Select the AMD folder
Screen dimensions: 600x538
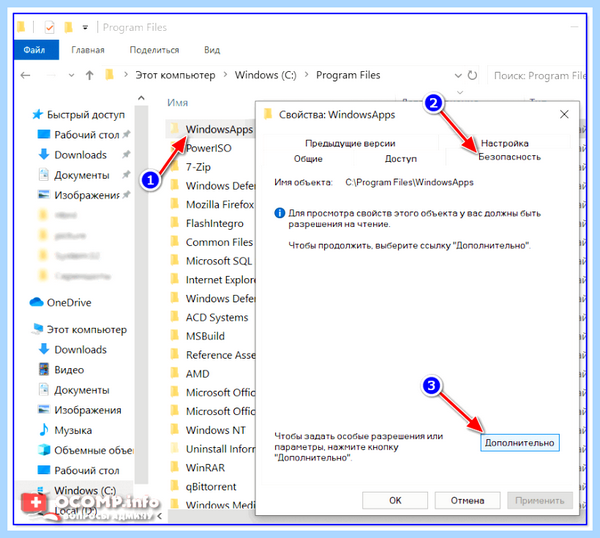190,373
